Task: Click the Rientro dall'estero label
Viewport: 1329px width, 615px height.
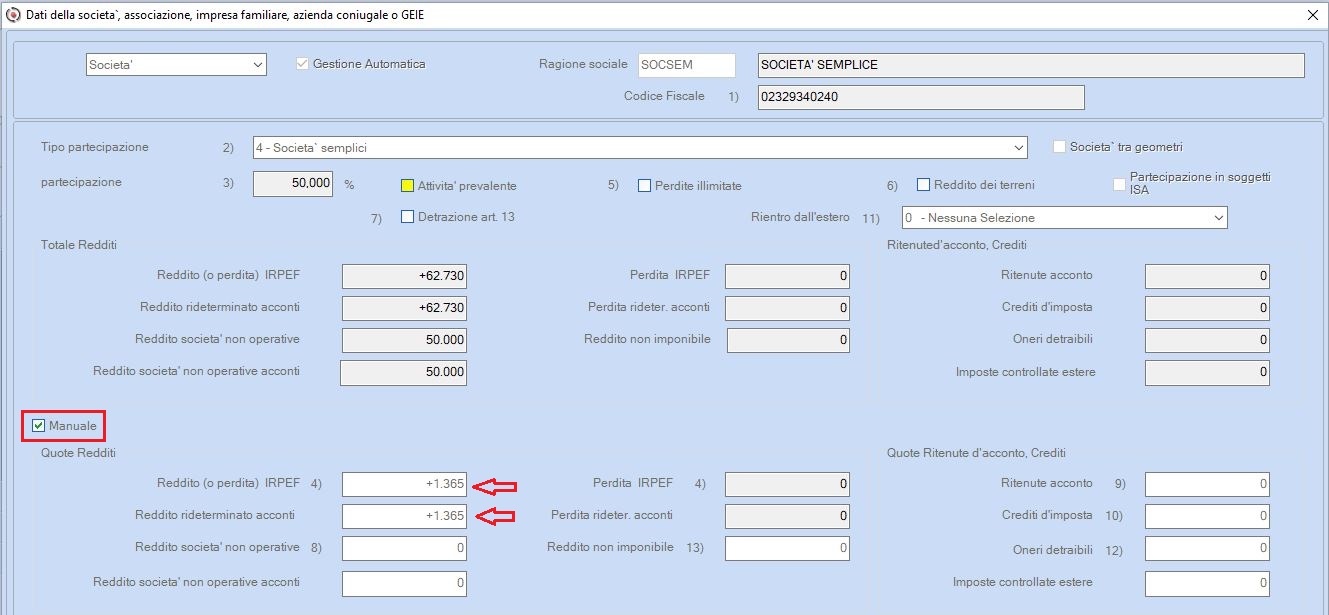Action: tap(800, 217)
